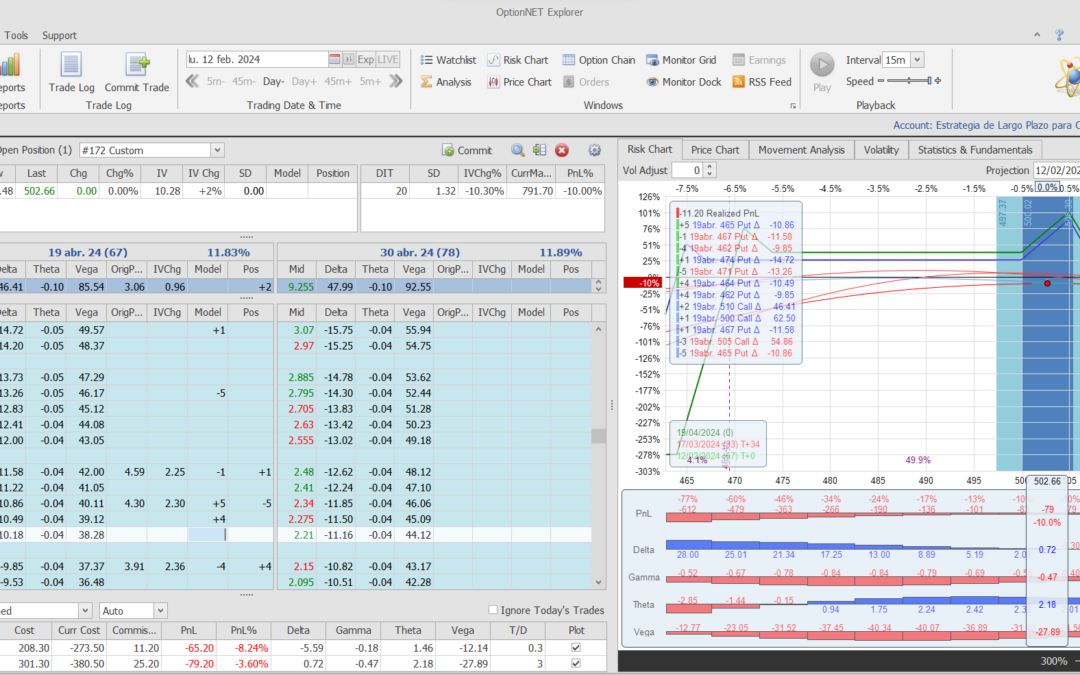Screen dimensions: 1080x675
Task: Open the Interval 15m dropdown
Action: pos(917,60)
